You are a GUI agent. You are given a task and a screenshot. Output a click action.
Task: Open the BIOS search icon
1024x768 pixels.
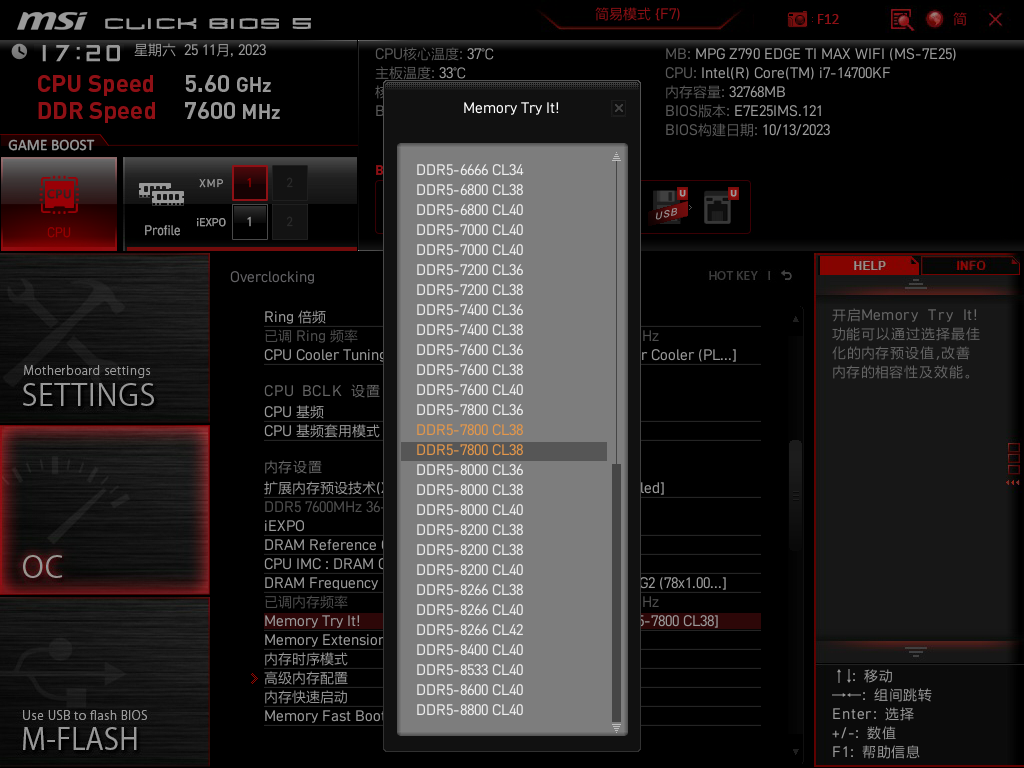(x=902, y=20)
